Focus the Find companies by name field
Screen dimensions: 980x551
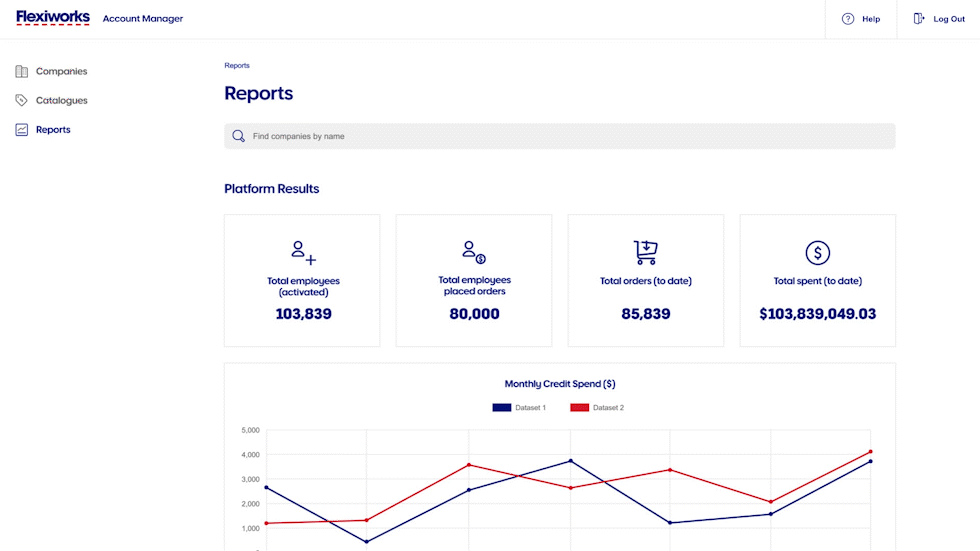[559, 136]
